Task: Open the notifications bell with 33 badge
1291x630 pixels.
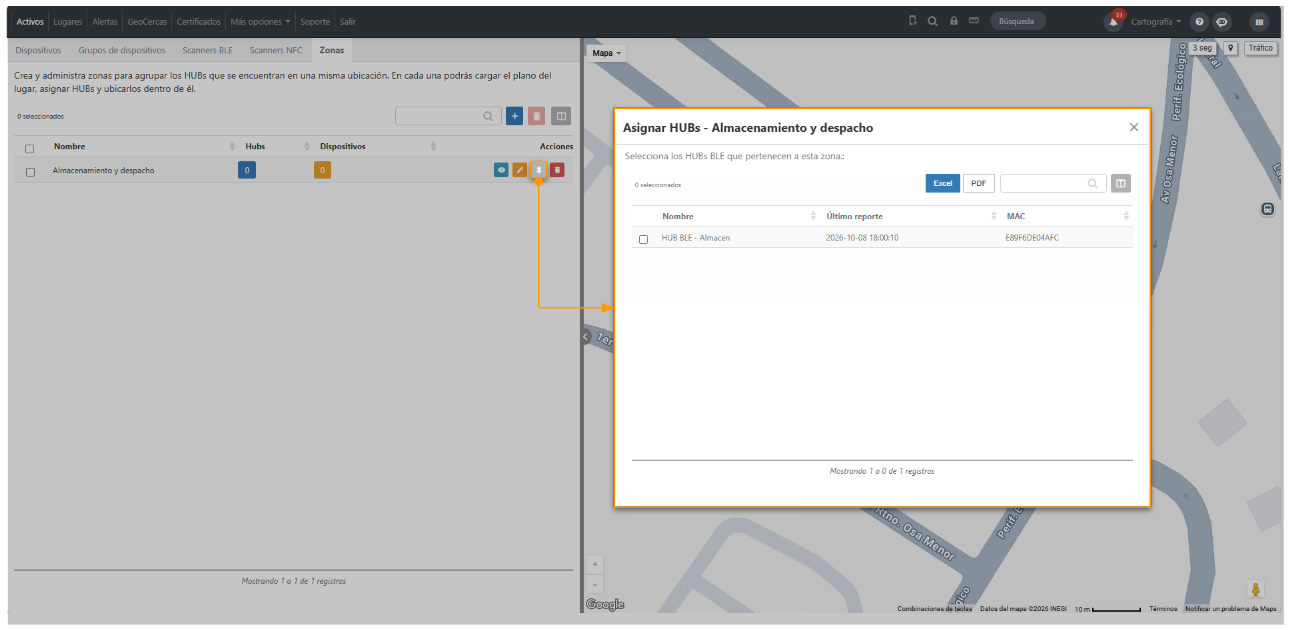Action: coord(1113,22)
